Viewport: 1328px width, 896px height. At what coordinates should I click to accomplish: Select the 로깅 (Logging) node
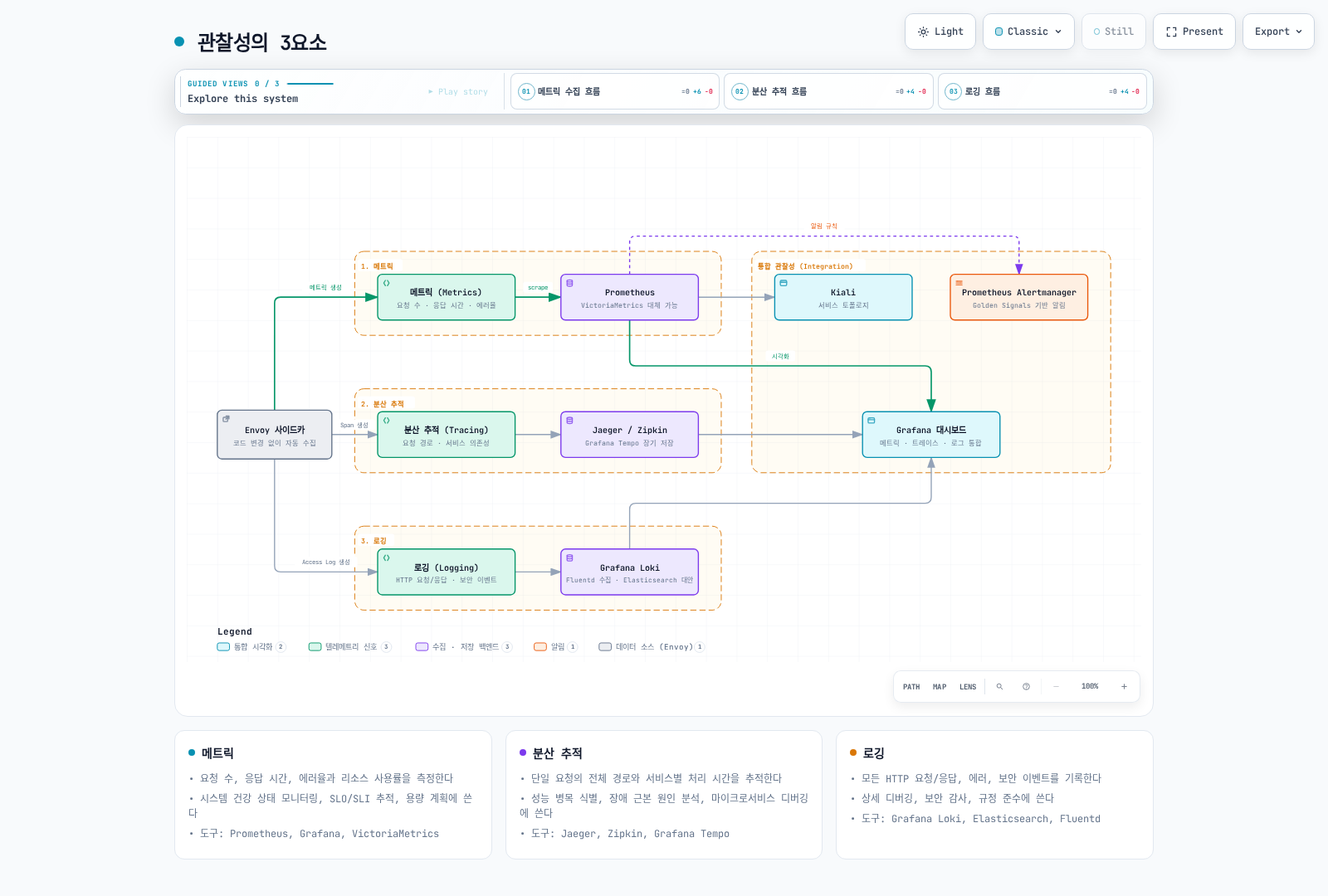[x=447, y=572]
